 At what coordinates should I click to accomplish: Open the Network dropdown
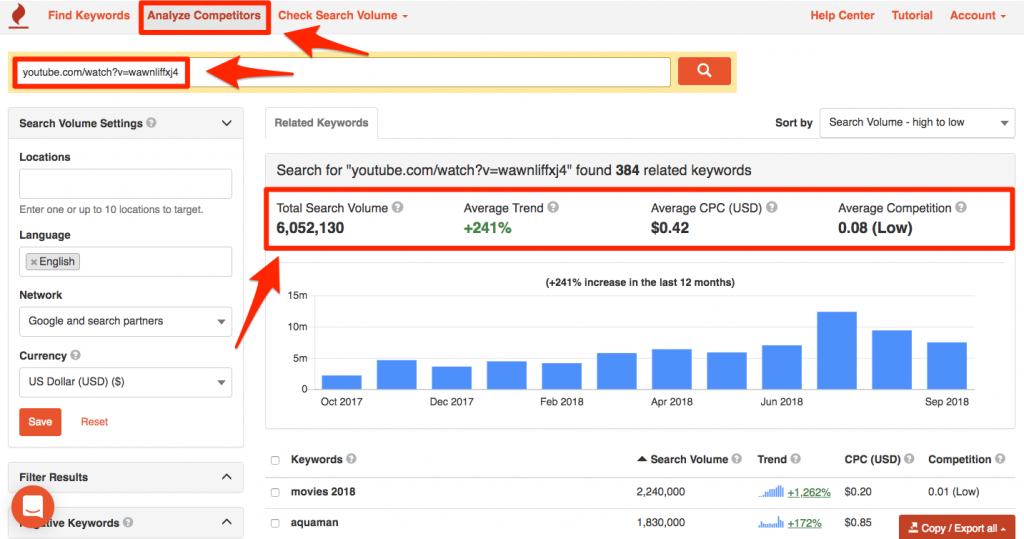[x=125, y=321]
